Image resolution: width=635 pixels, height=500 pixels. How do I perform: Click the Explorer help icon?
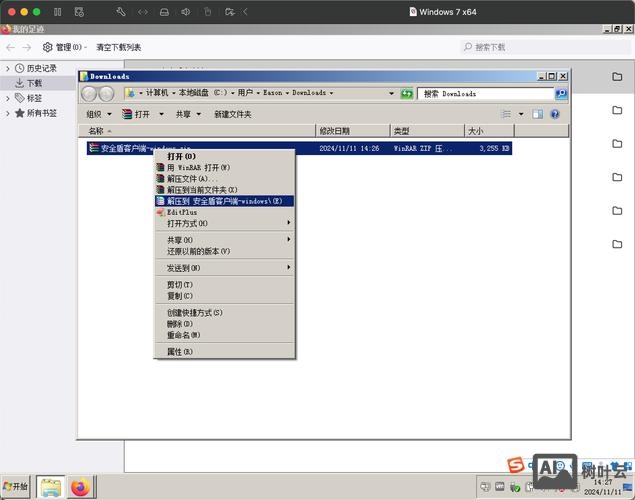(x=555, y=114)
